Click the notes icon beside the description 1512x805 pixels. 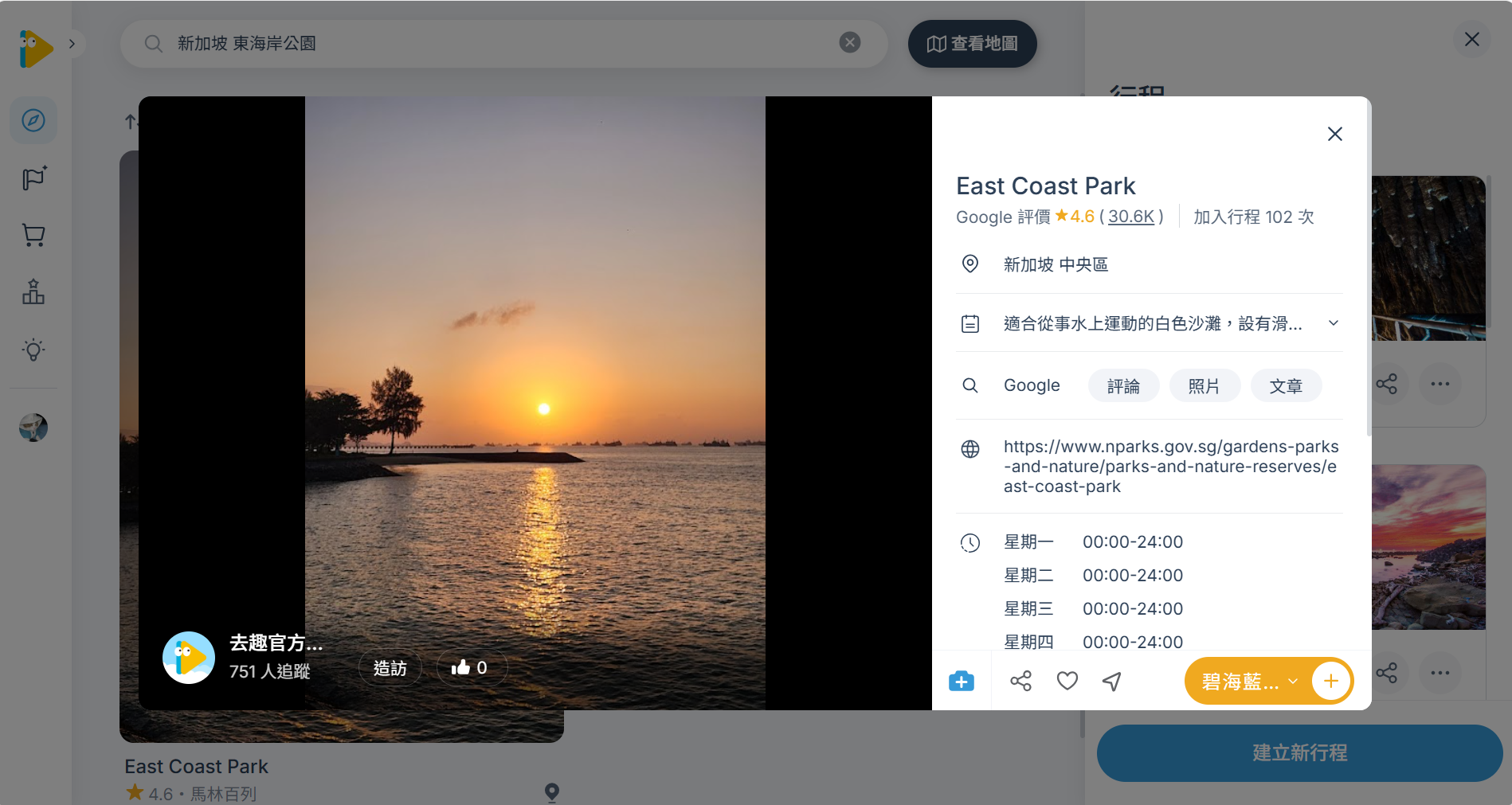coord(970,323)
